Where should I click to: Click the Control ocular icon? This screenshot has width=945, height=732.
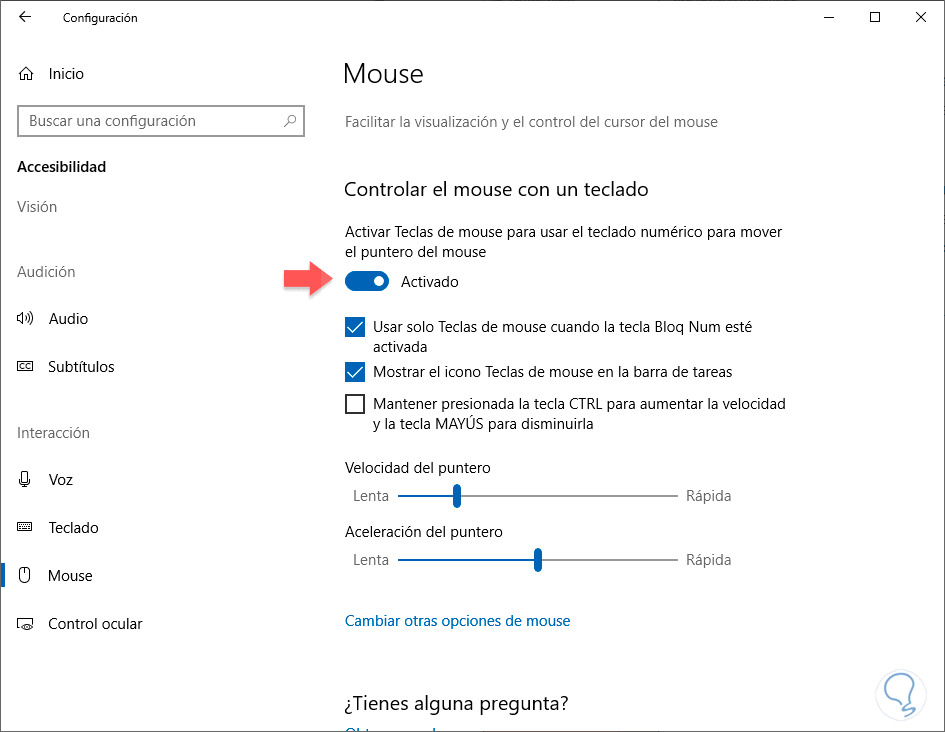[26, 624]
